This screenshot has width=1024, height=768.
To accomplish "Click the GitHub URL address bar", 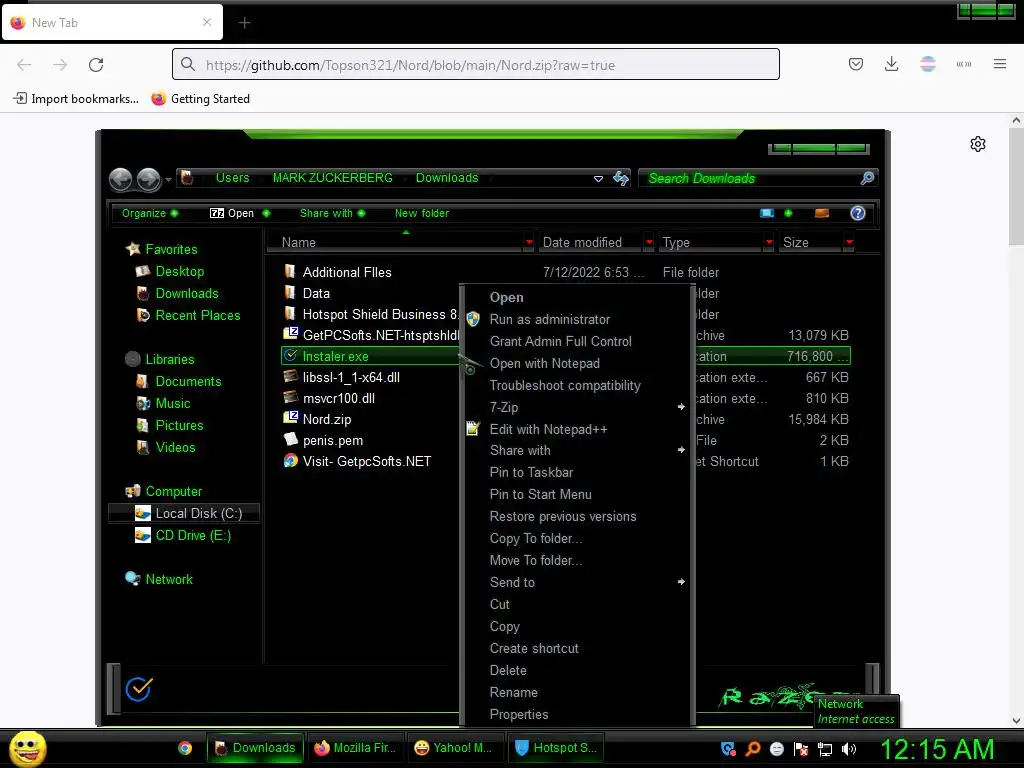I will [475, 65].
